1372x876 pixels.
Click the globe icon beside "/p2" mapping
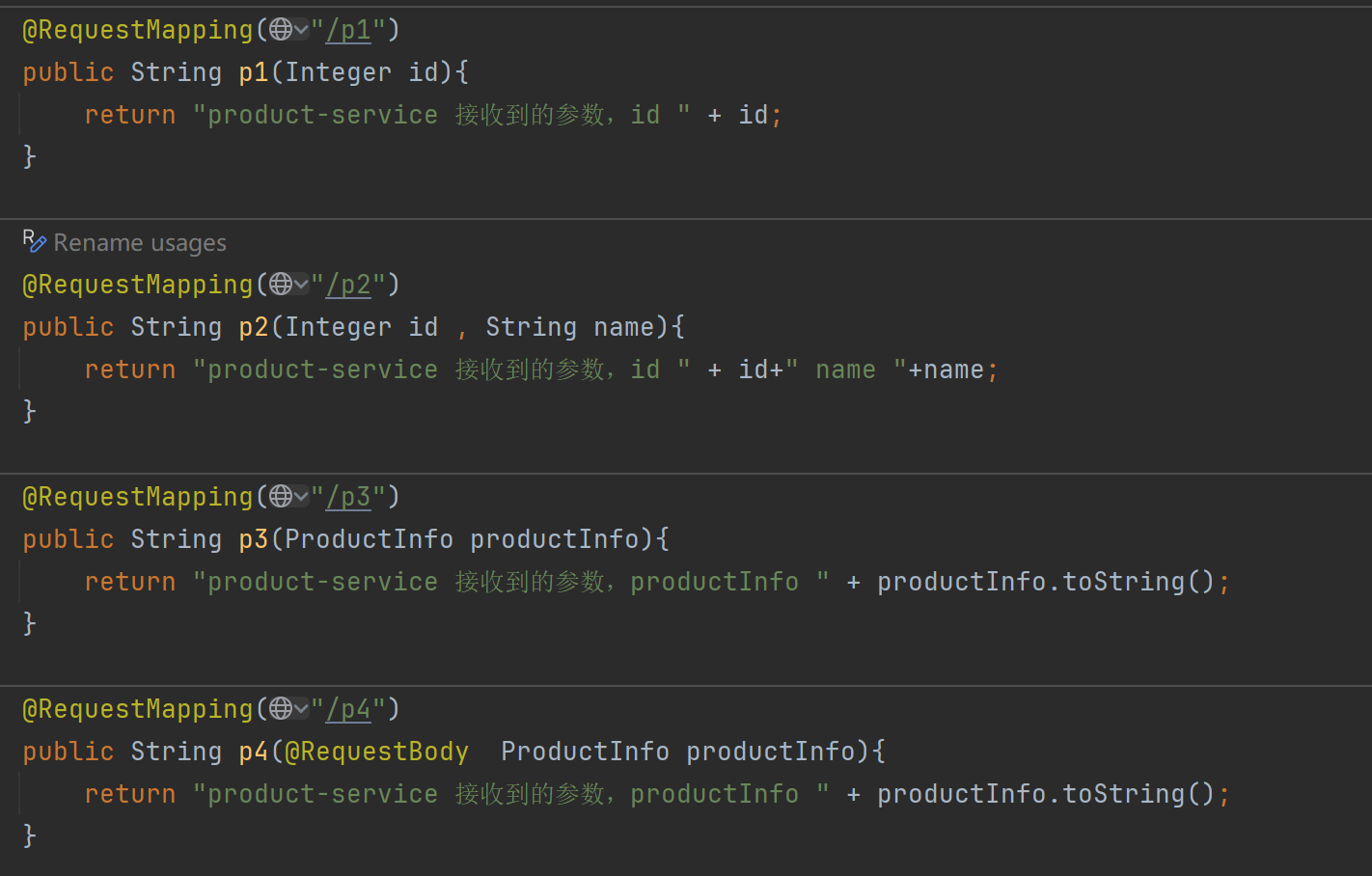tap(281, 285)
